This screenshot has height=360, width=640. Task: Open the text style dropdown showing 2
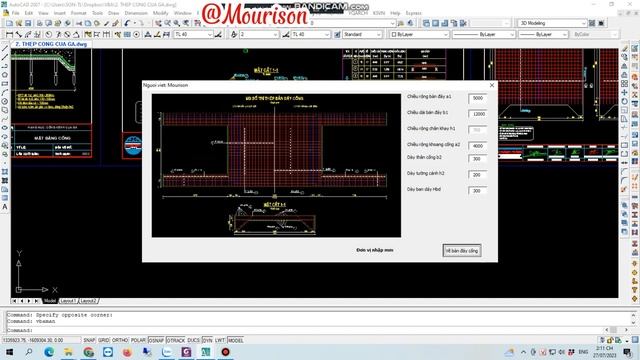(x=259, y=35)
